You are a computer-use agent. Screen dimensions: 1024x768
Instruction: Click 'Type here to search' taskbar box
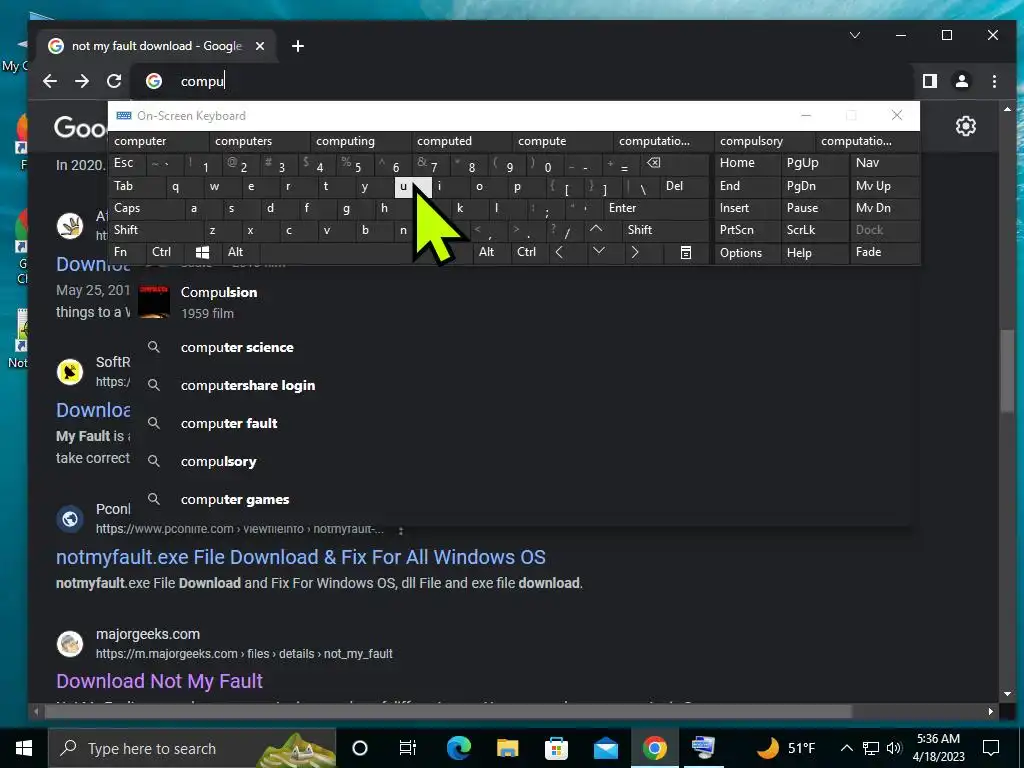(x=192, y=748)
